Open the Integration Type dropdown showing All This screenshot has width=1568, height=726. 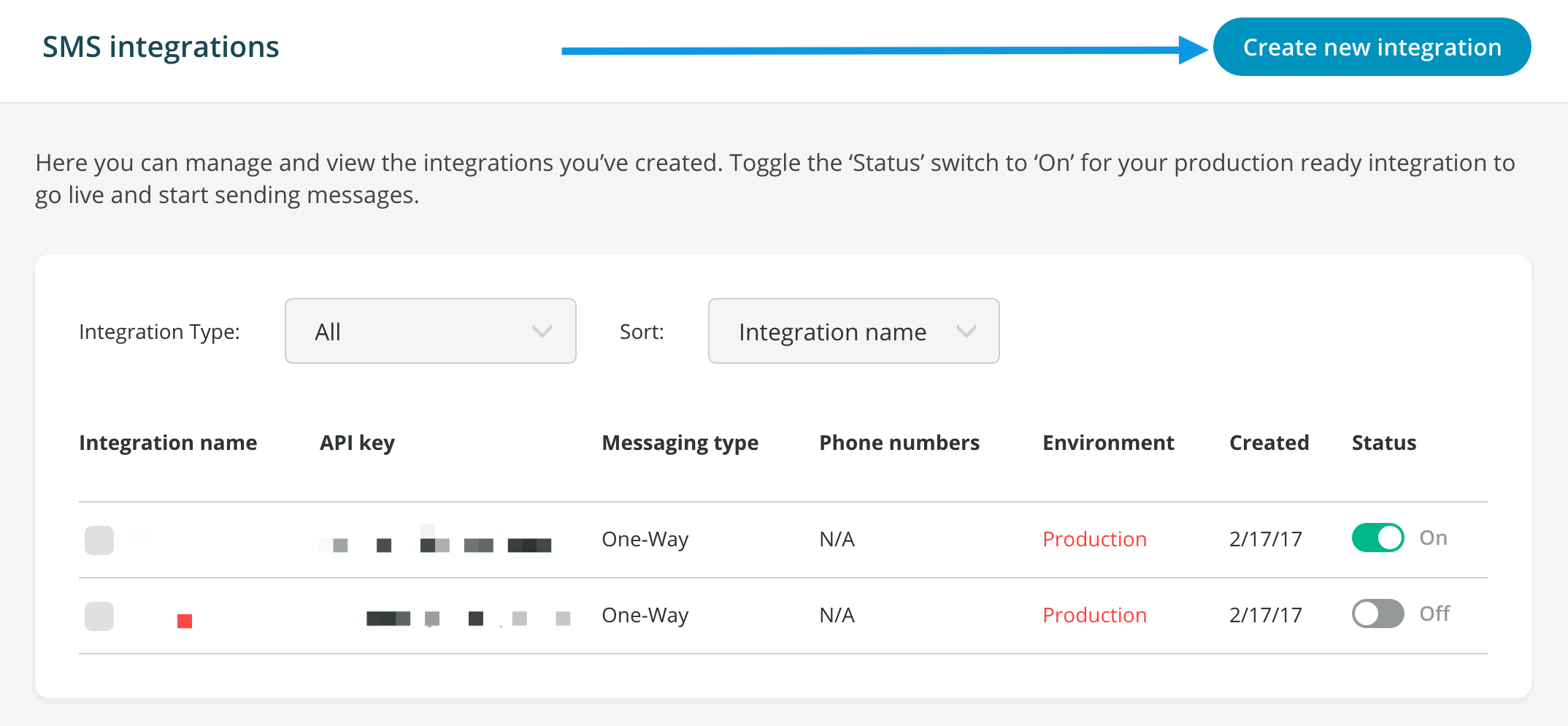click(x=430, y=332)
